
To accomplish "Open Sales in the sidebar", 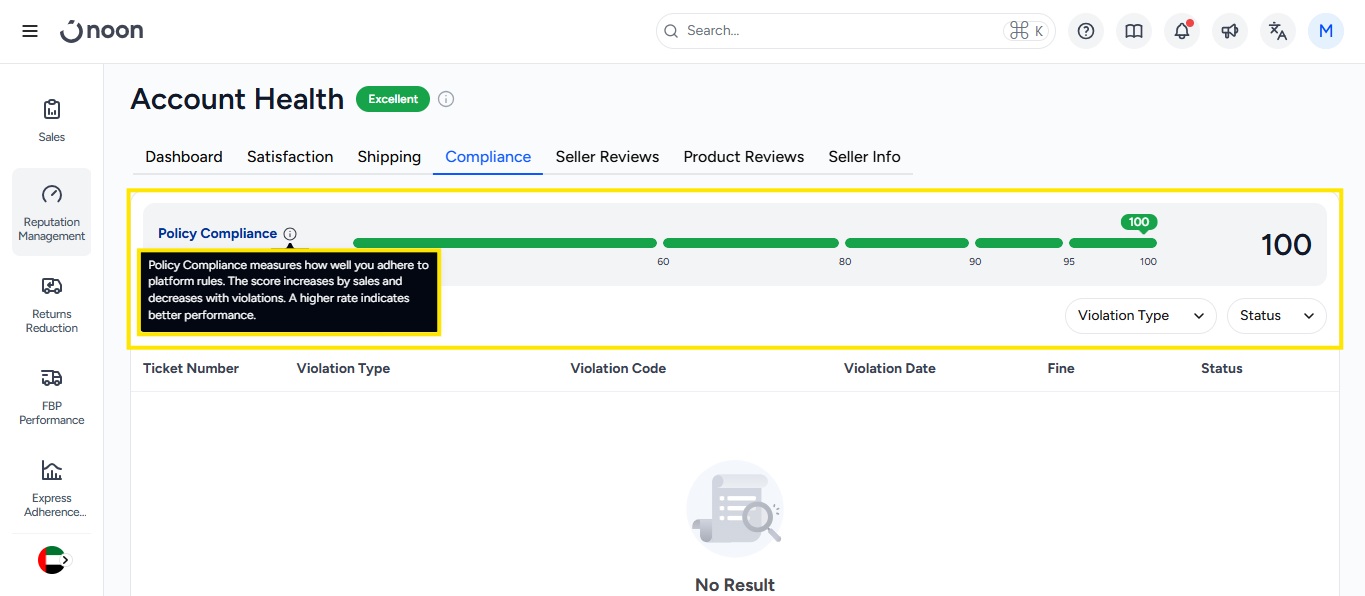I will pyautogui.click(x=52, y=120).
